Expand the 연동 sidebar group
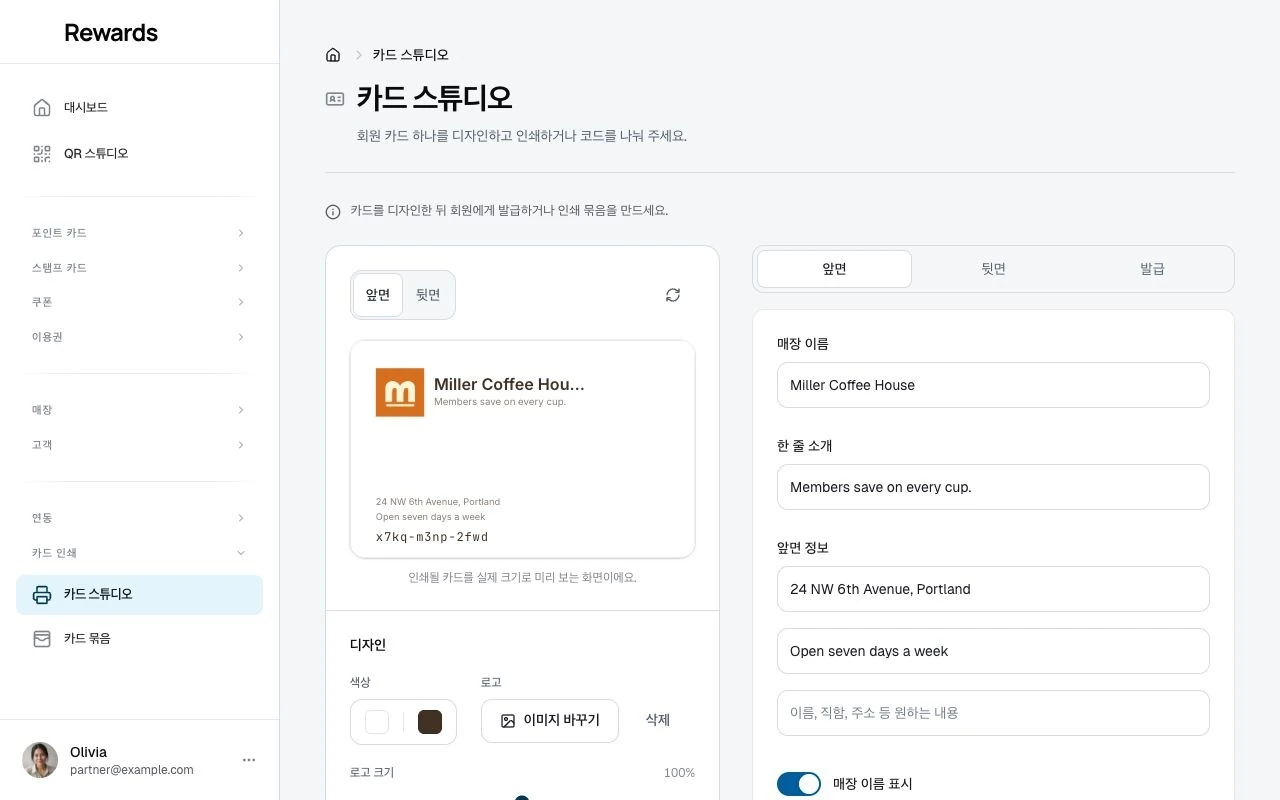The width and height of the screenshot is (1280, 800). click(x=139, y=518)
